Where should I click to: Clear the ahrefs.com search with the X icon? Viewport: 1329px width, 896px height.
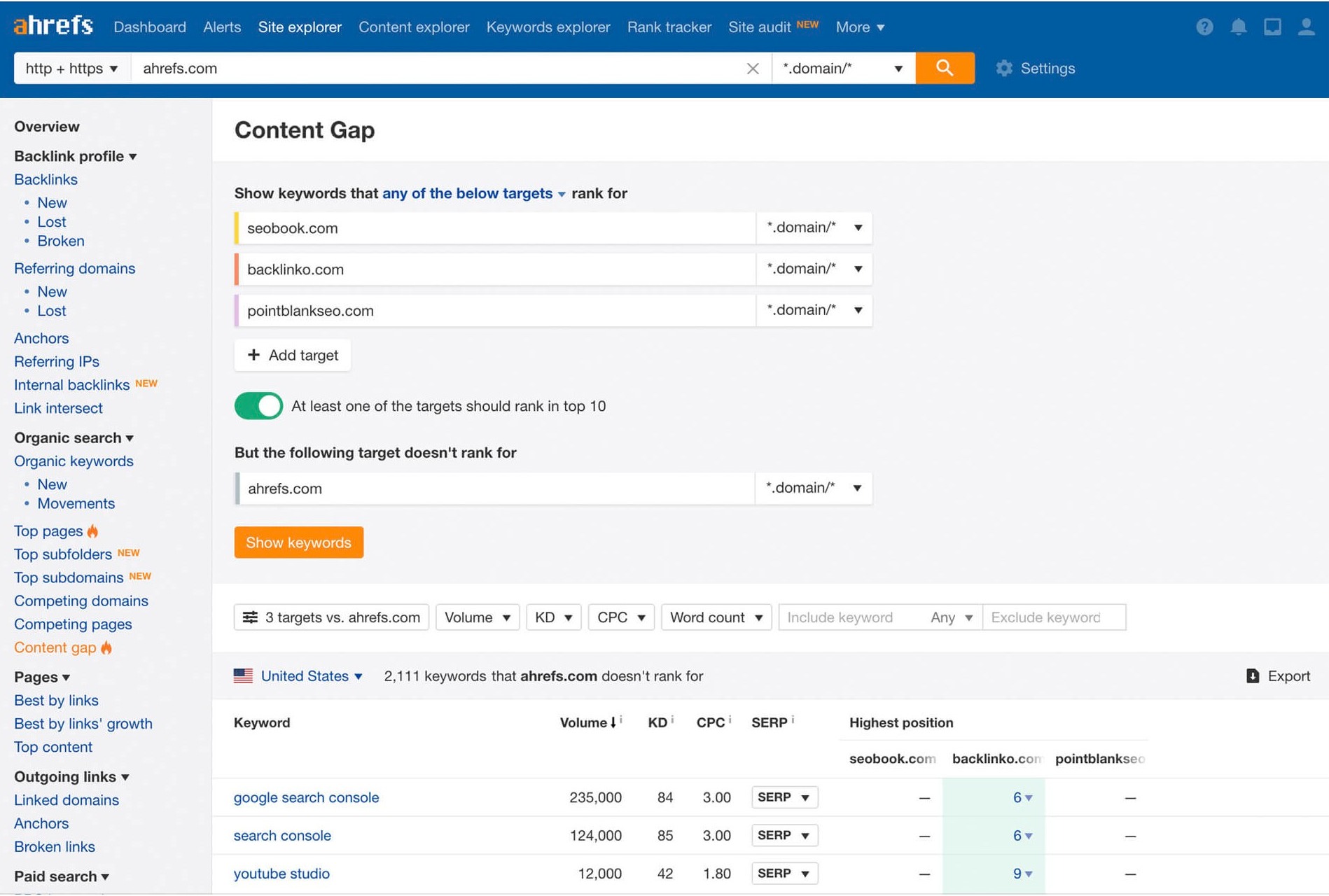[x=753, y=68]
